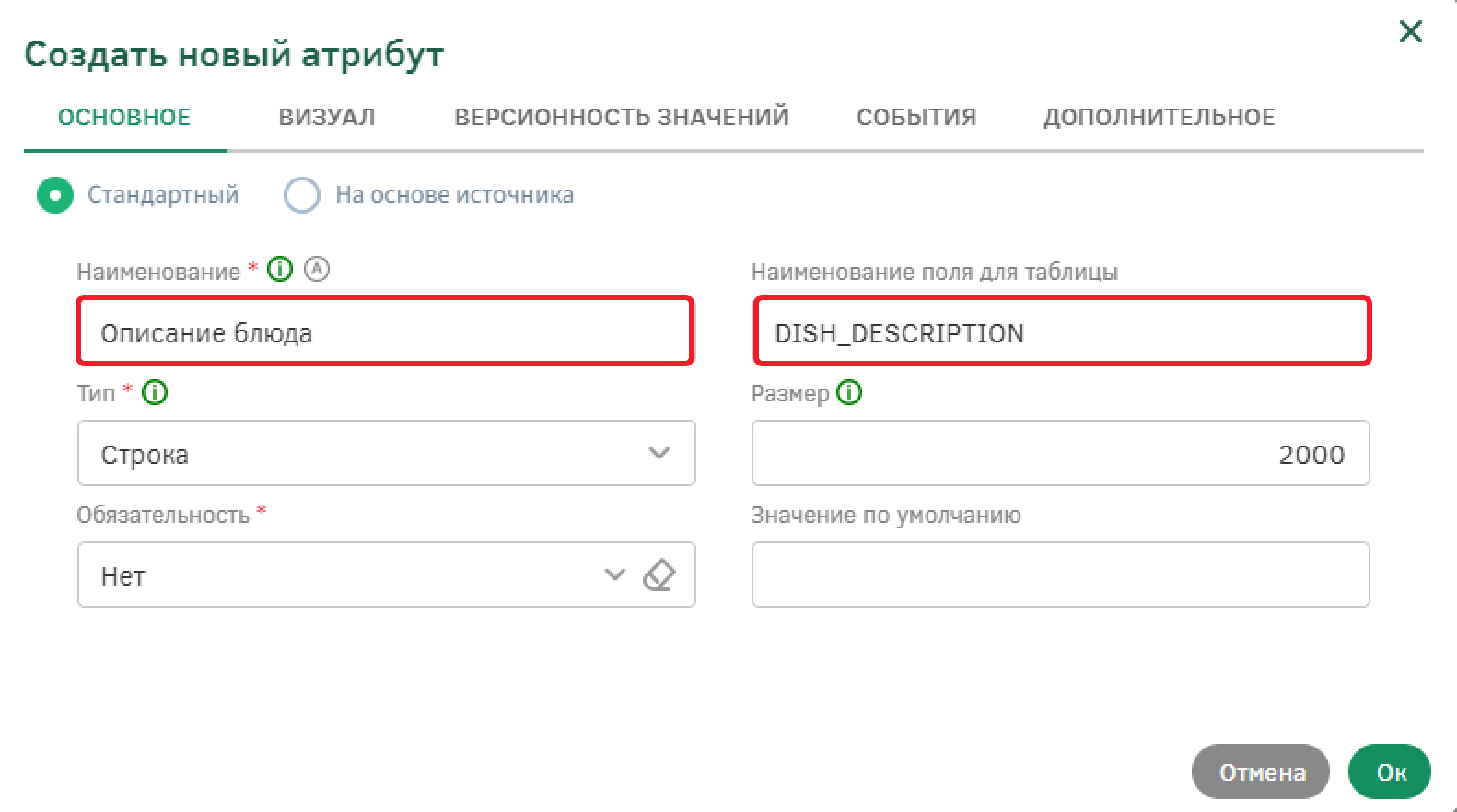The width and height of the screenshot is (1457, 812).
Task: Select the Стандартный radio button
Action: 55,195
